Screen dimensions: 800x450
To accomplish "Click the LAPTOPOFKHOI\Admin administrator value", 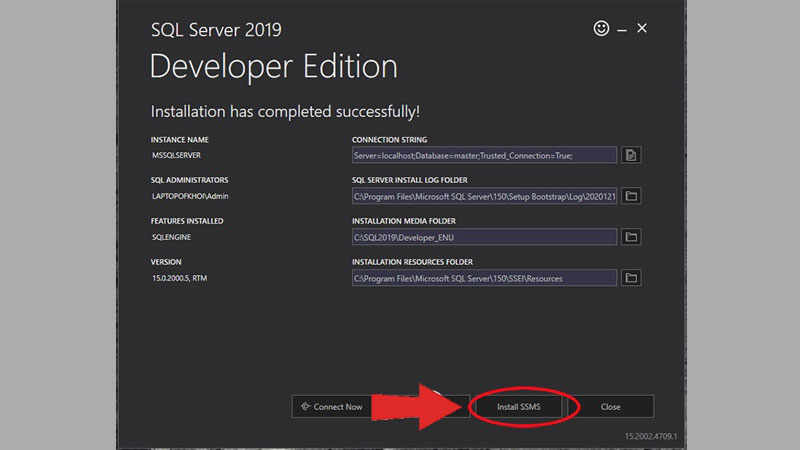I will (x=190, y=196).
